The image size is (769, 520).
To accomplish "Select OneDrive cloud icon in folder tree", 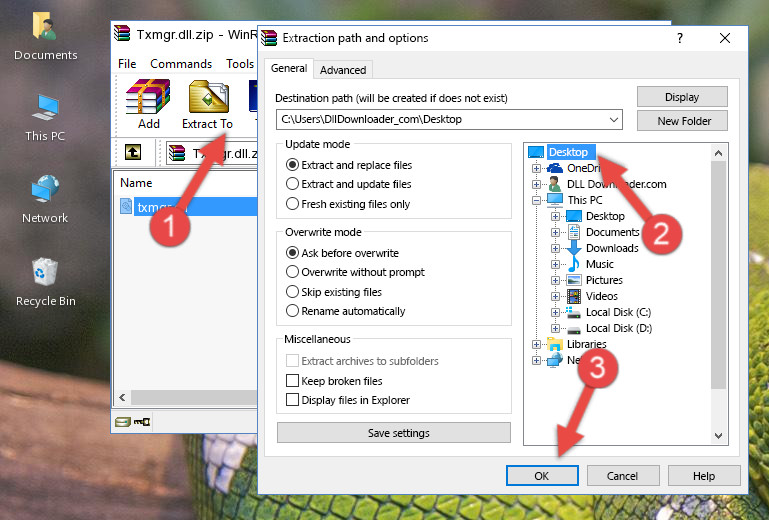I will tap(555, 168).
